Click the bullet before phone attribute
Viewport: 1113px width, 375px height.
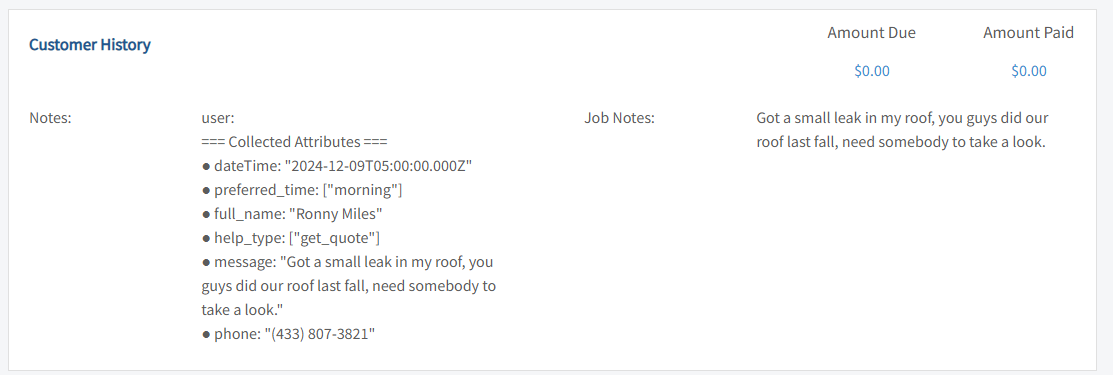pos(207,335)
